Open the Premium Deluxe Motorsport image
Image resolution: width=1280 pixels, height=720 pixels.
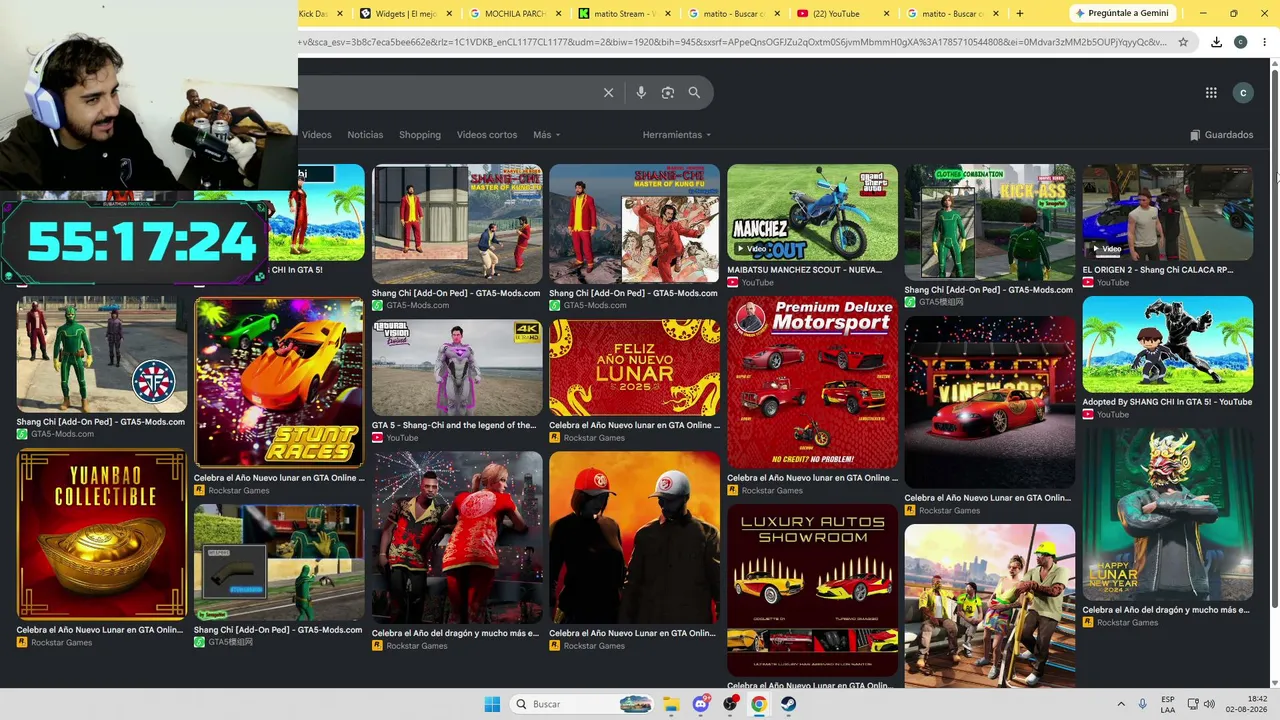click(812, 382)
